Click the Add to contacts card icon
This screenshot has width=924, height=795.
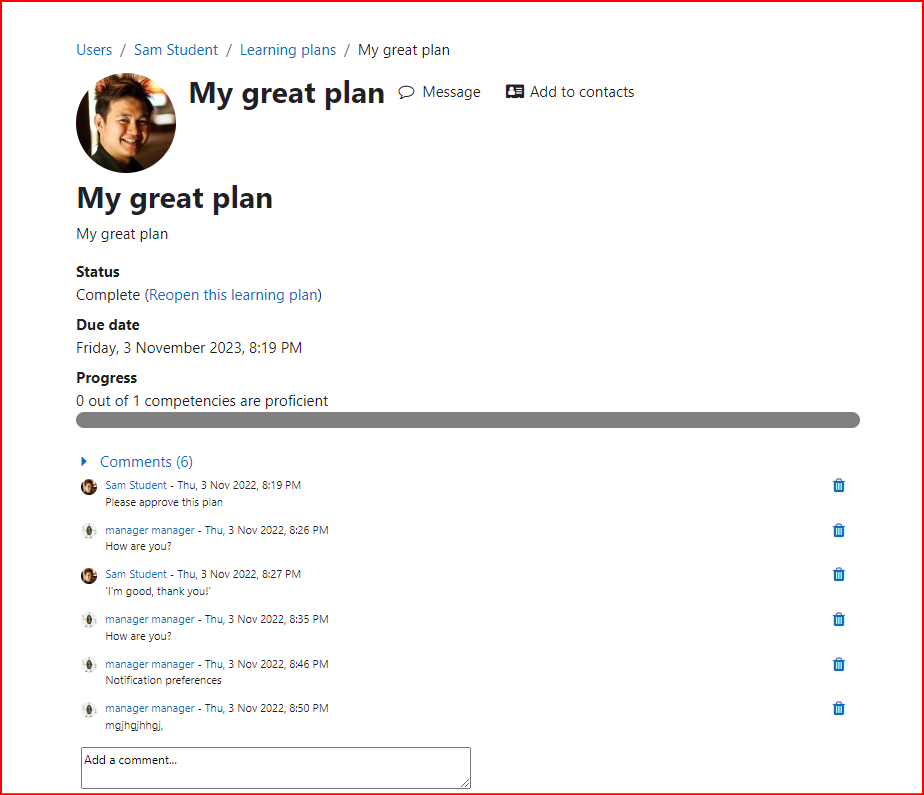[514, 91]
